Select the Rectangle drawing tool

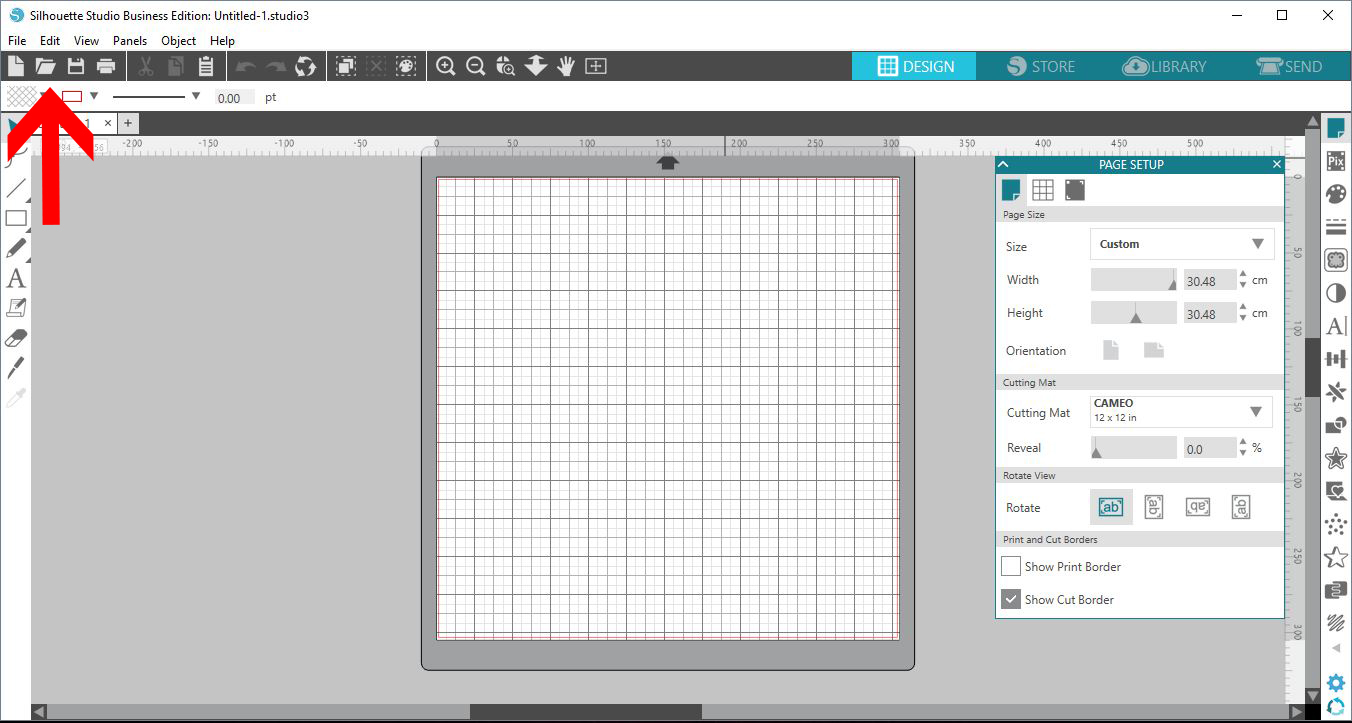[x=16, y=218]
